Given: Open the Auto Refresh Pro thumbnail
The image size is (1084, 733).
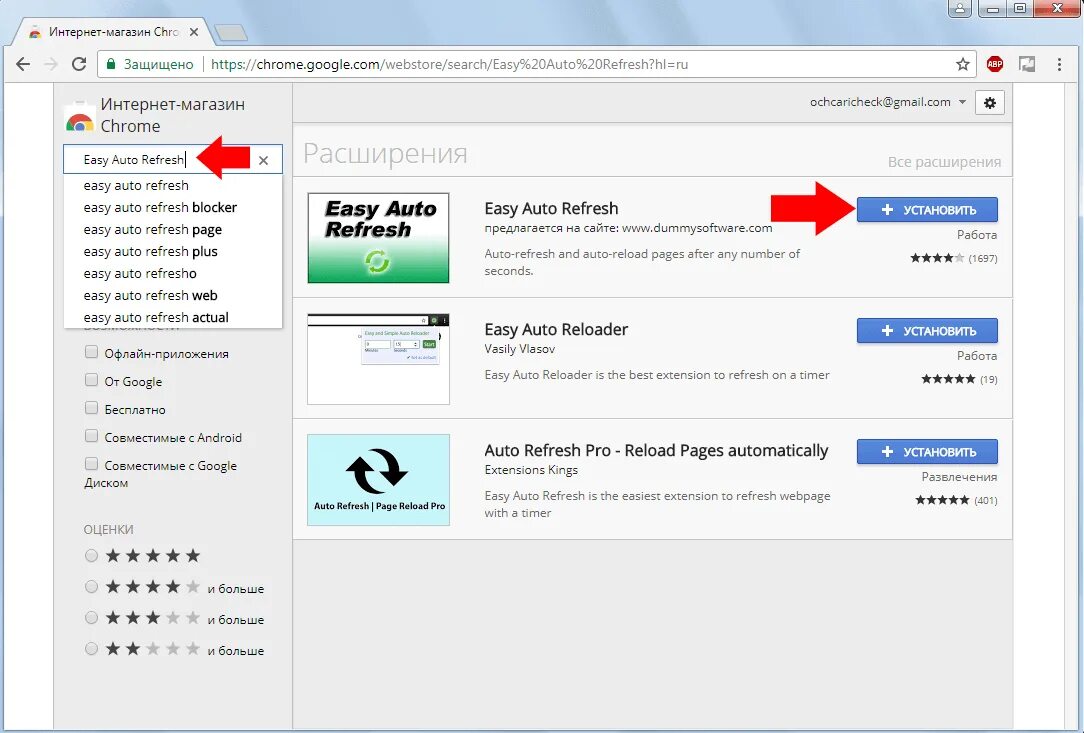Looking at the screenshot, I should (x=378, y=480).
